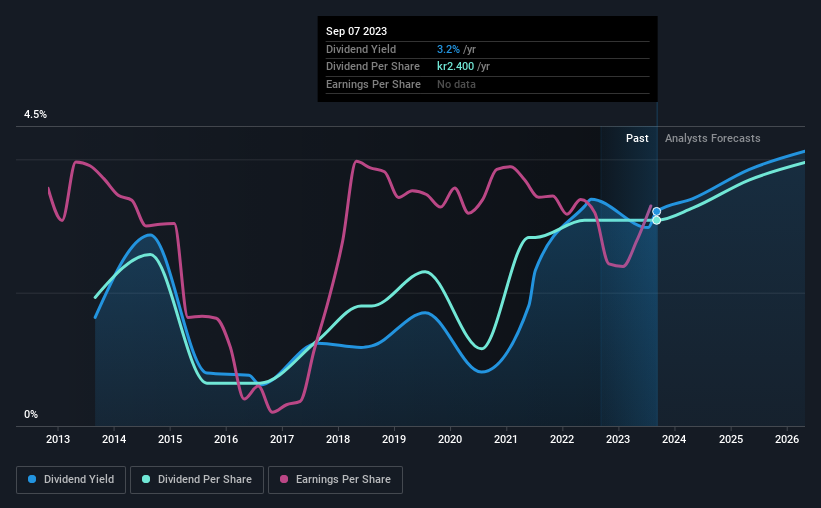Viewport: 821px width, 508px height.
Task: Click the Past section label
Action: (x=637, y=138)
